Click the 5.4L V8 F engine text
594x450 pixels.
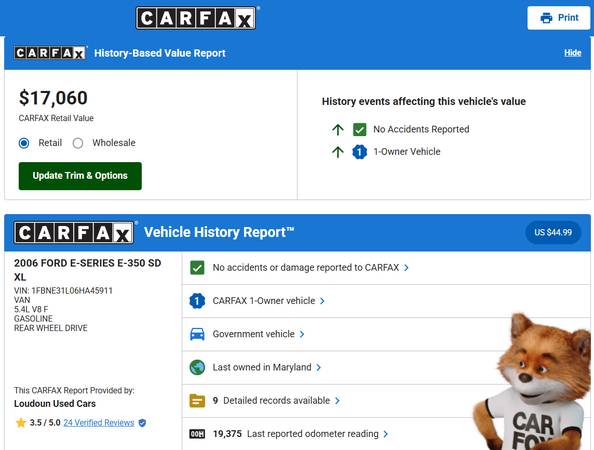tap(31, 309)
